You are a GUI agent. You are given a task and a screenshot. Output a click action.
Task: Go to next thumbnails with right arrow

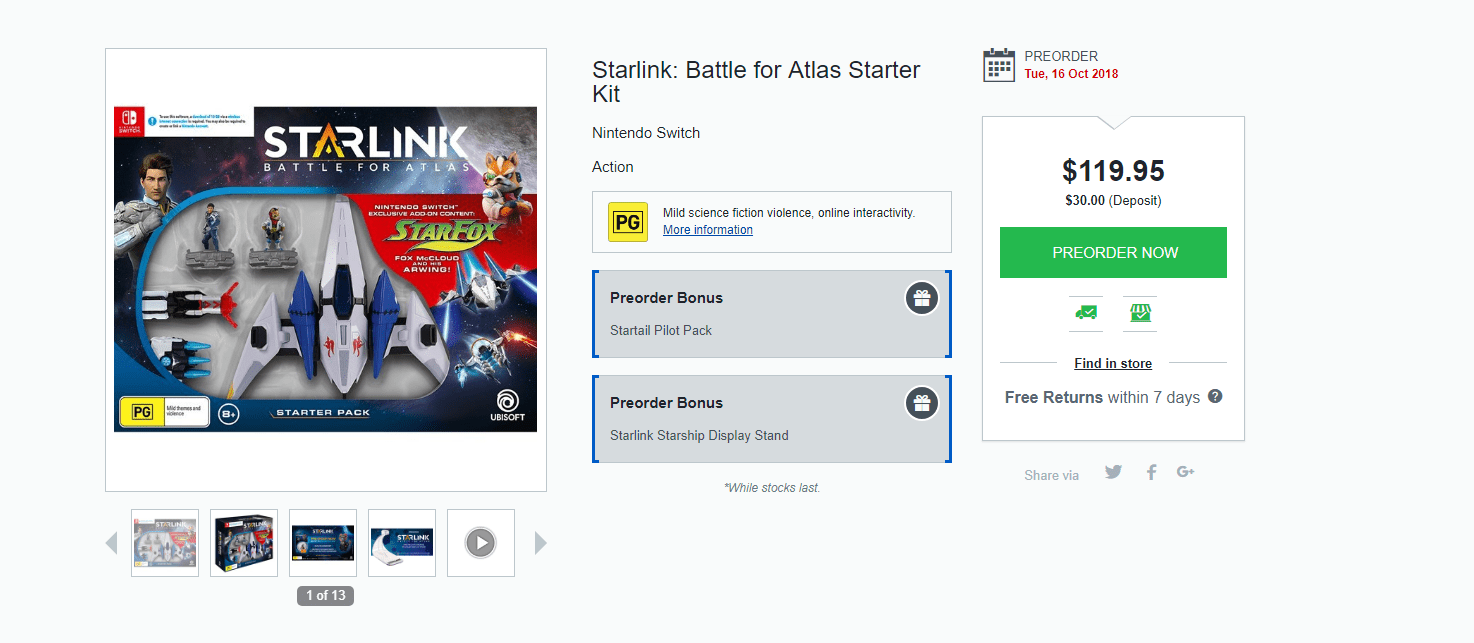[x=541, y=543]
